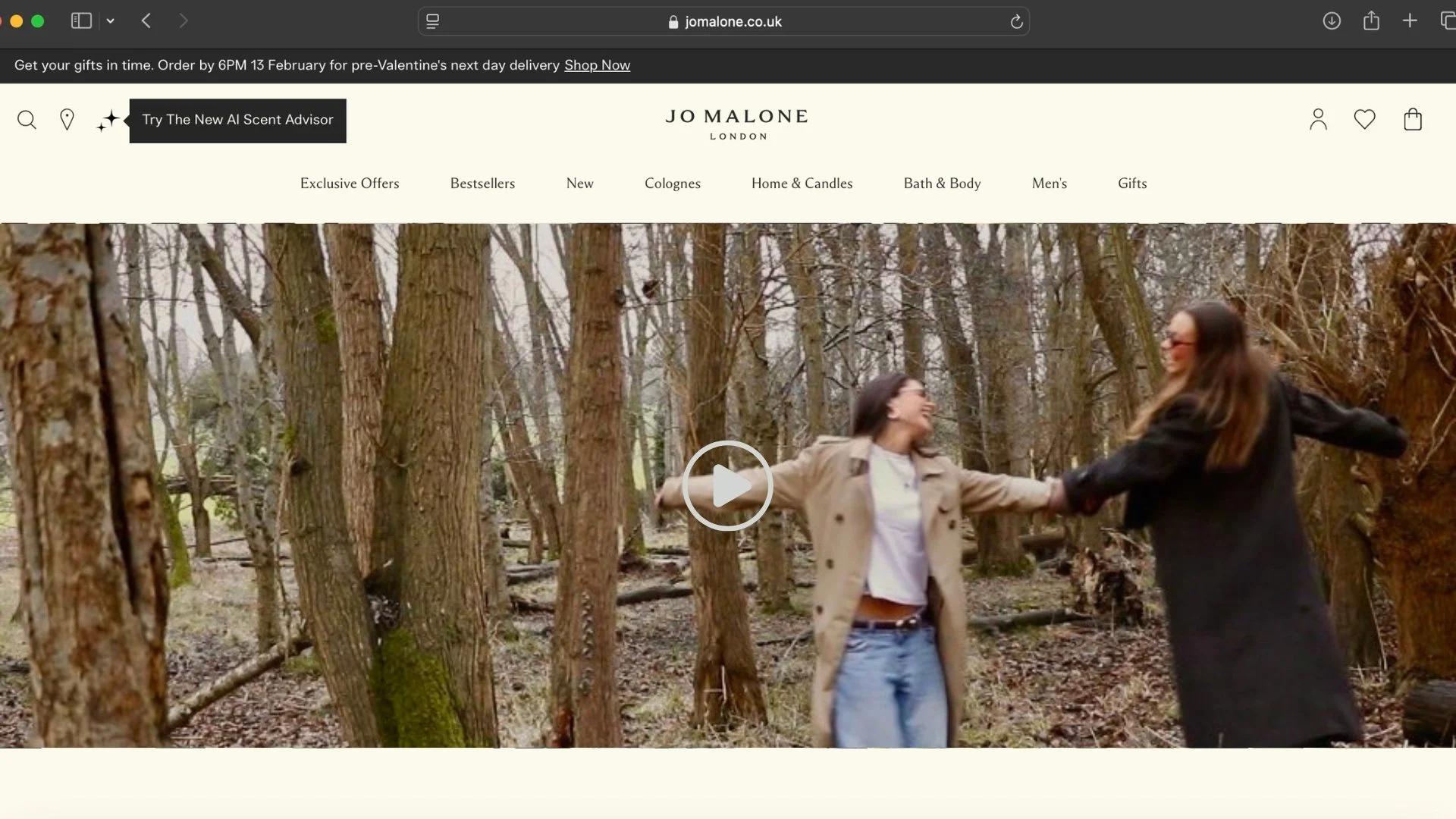Open a new tab with plus icon

pyautogui.click(x=1410, y=21)
